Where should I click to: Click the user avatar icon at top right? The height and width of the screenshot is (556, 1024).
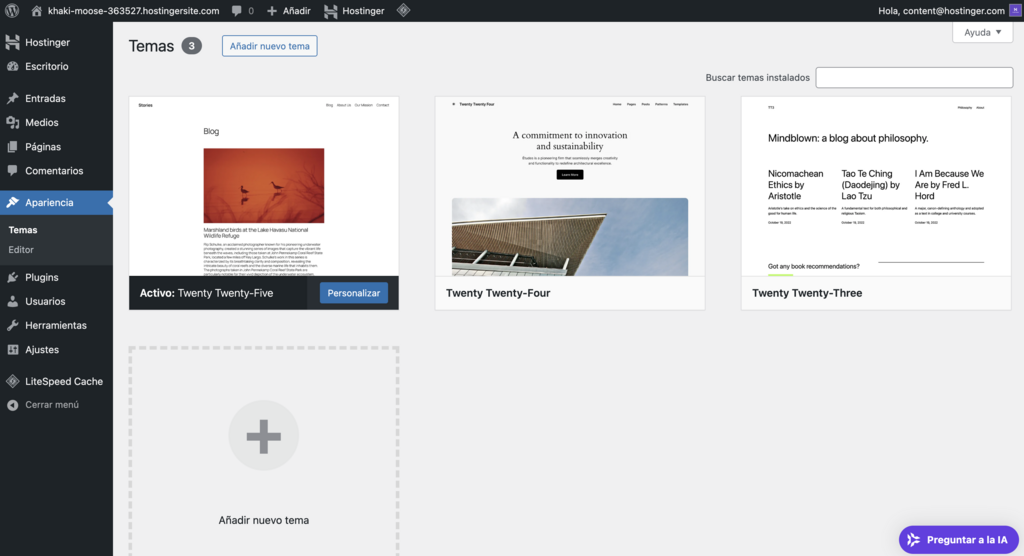click(x=1014, y=11)
